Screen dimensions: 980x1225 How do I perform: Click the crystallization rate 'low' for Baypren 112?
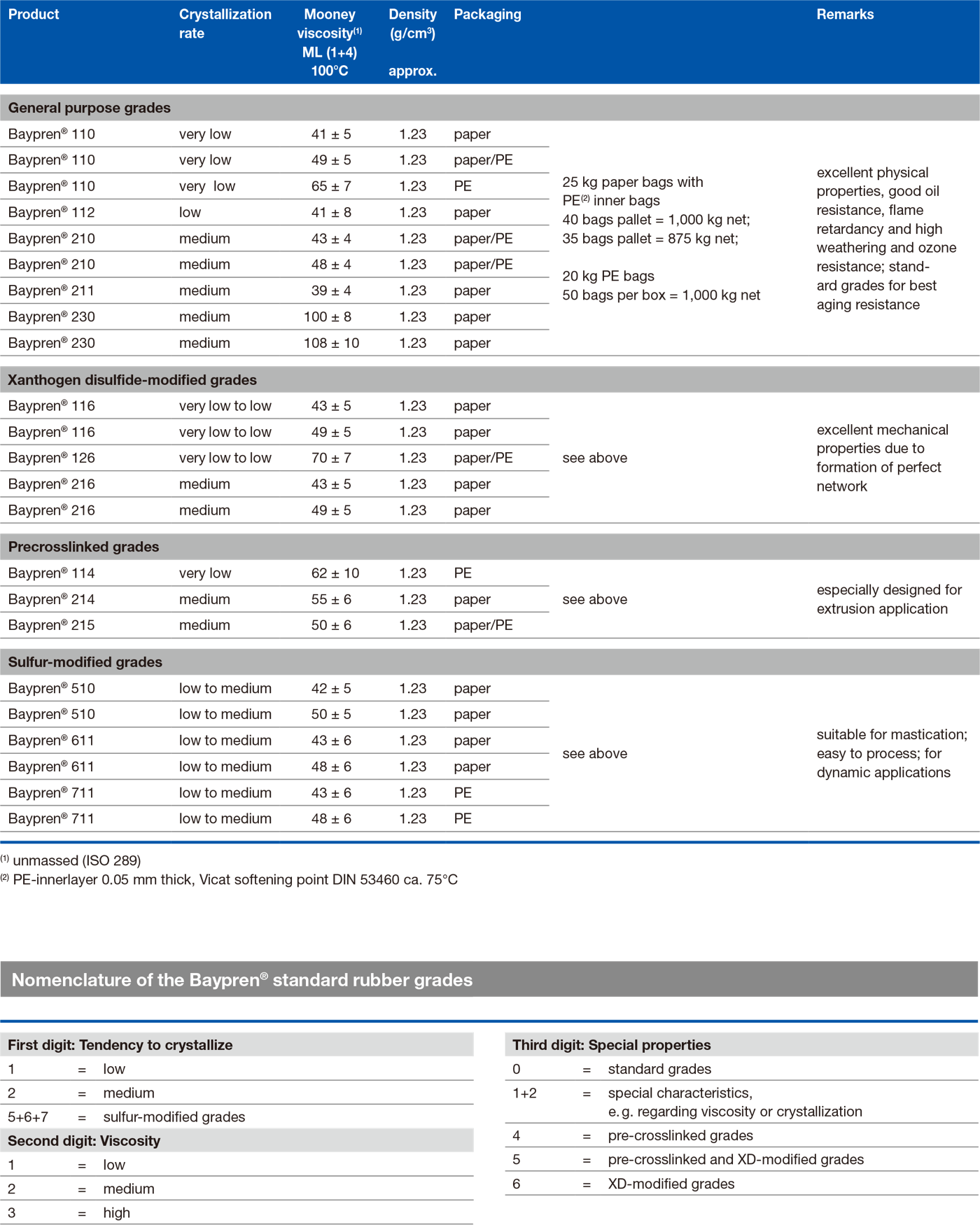(190, 212)
